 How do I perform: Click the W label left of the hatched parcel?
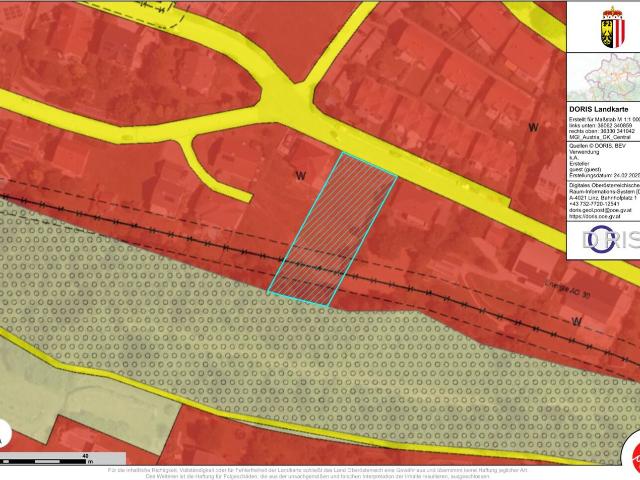(x=299, y=174)
